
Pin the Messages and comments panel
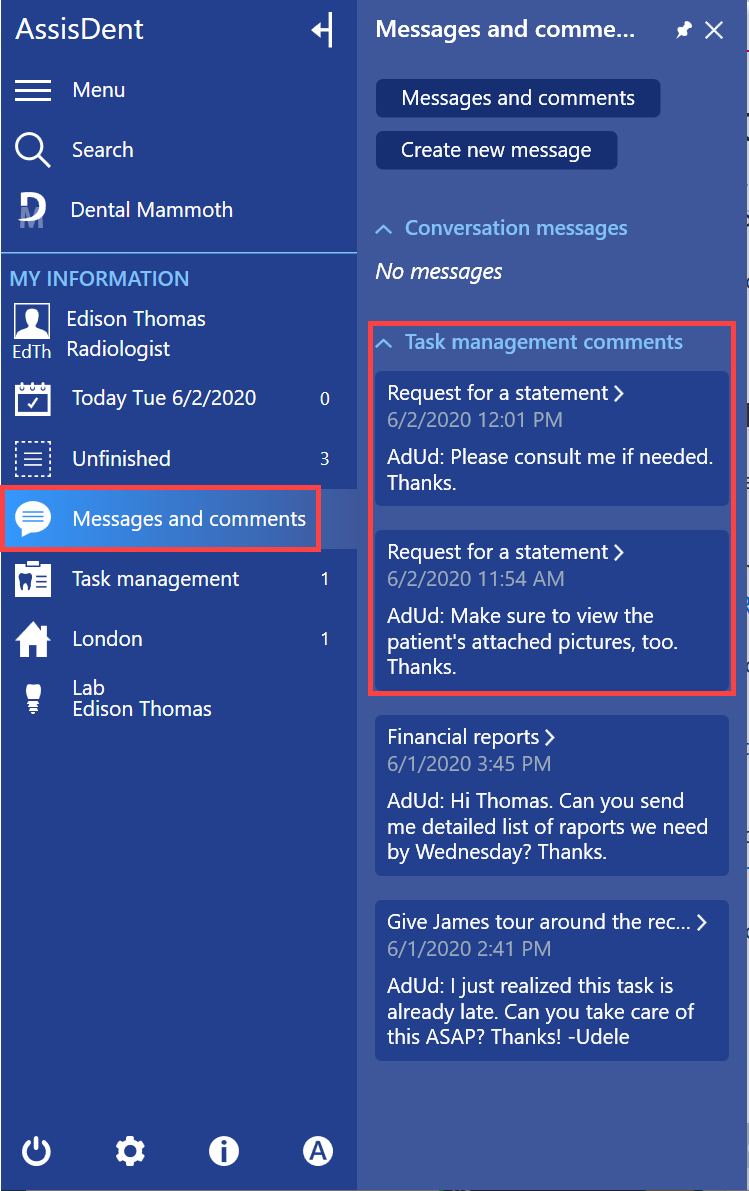point(684,30)
